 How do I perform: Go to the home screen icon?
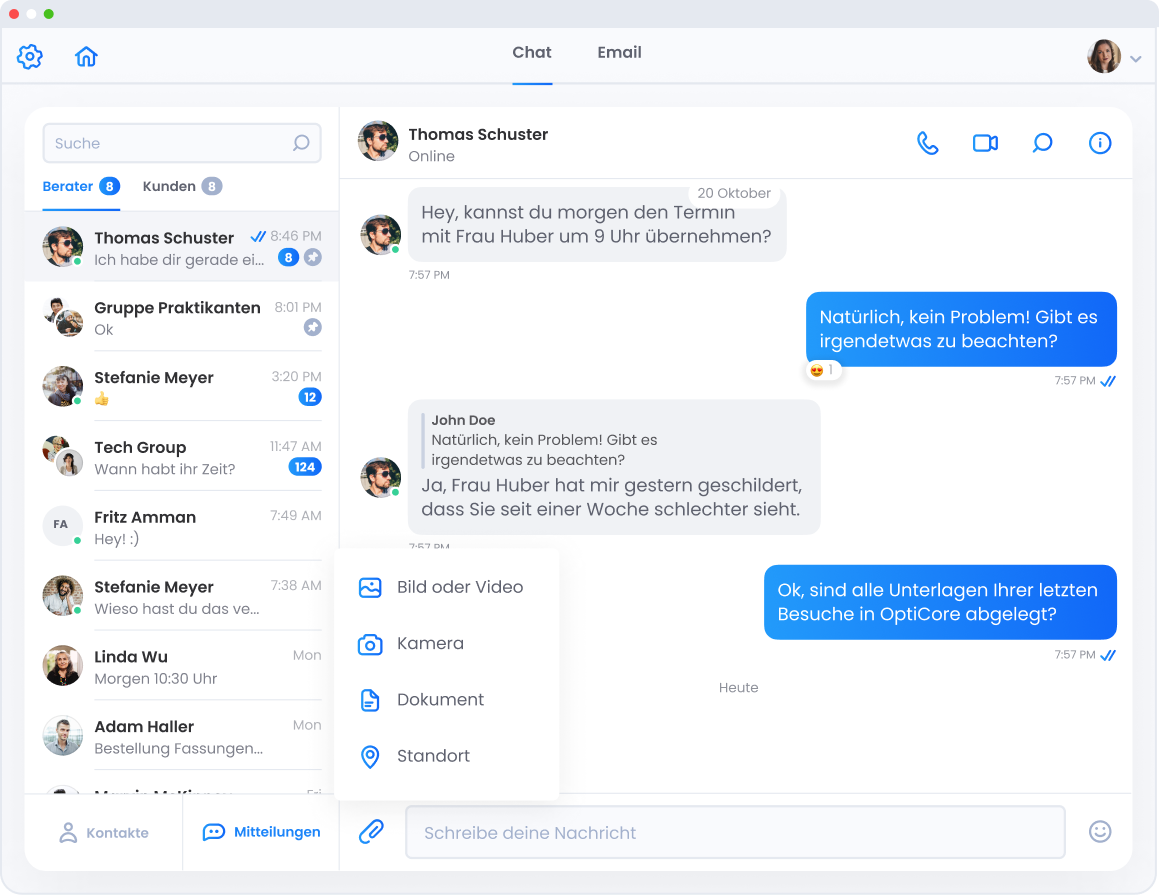[x=87, y=57]
